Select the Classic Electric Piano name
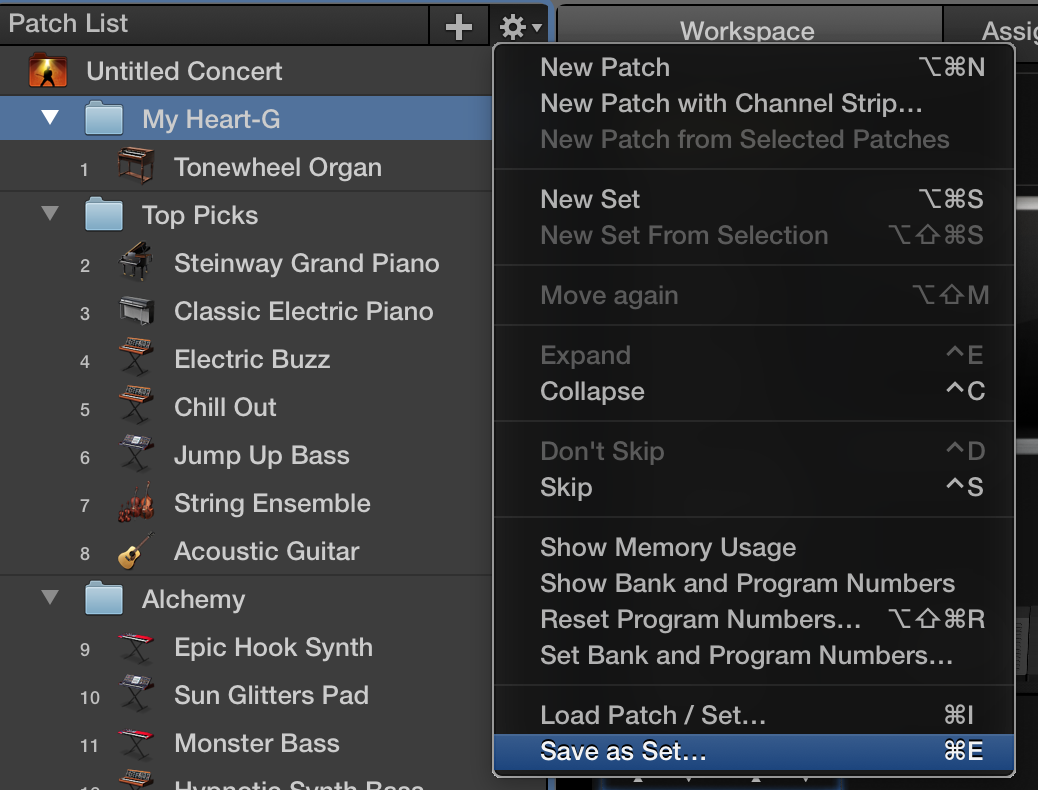1038x790 pixels. pos(304,311)
